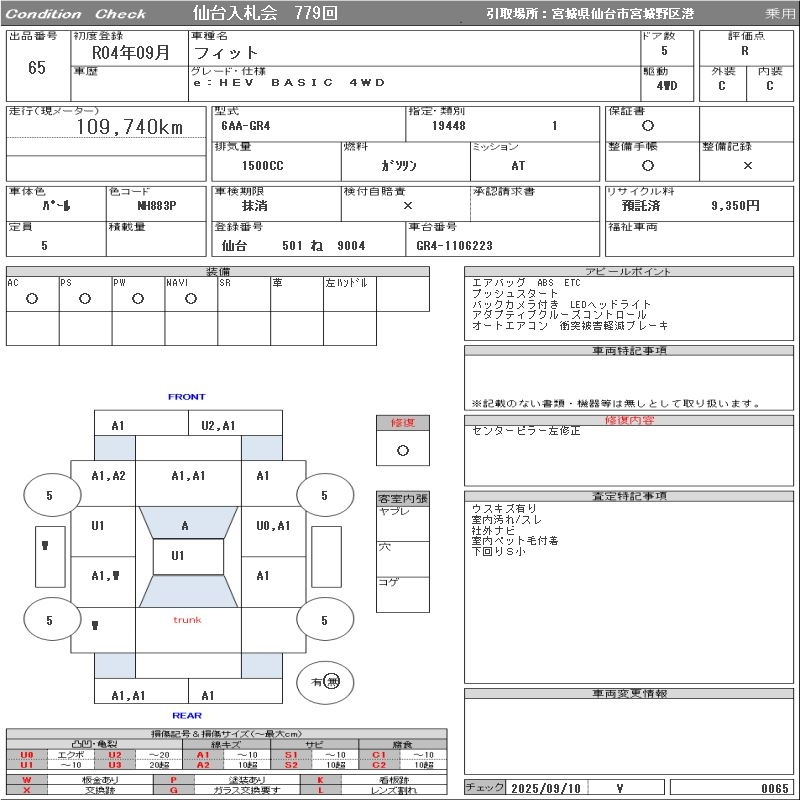Click the 整備記録 × mark
The height and width of the screenshot is (800, 800).
[x=747, y=165]
